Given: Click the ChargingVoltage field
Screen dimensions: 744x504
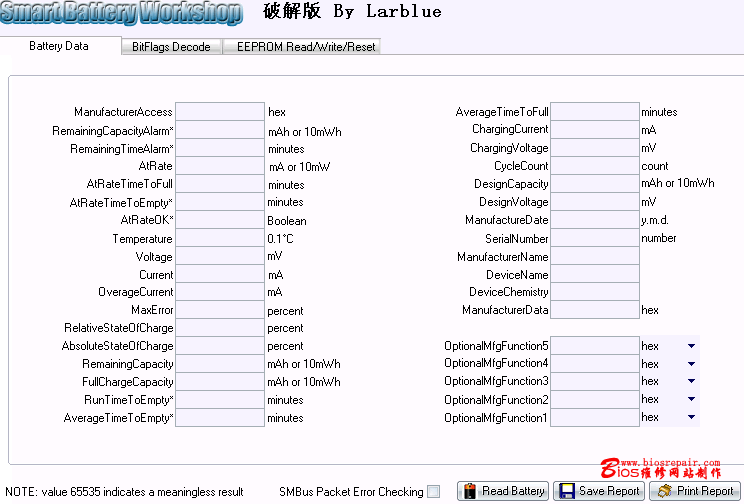Looking at the screenshot, I should tap(595, 148).
